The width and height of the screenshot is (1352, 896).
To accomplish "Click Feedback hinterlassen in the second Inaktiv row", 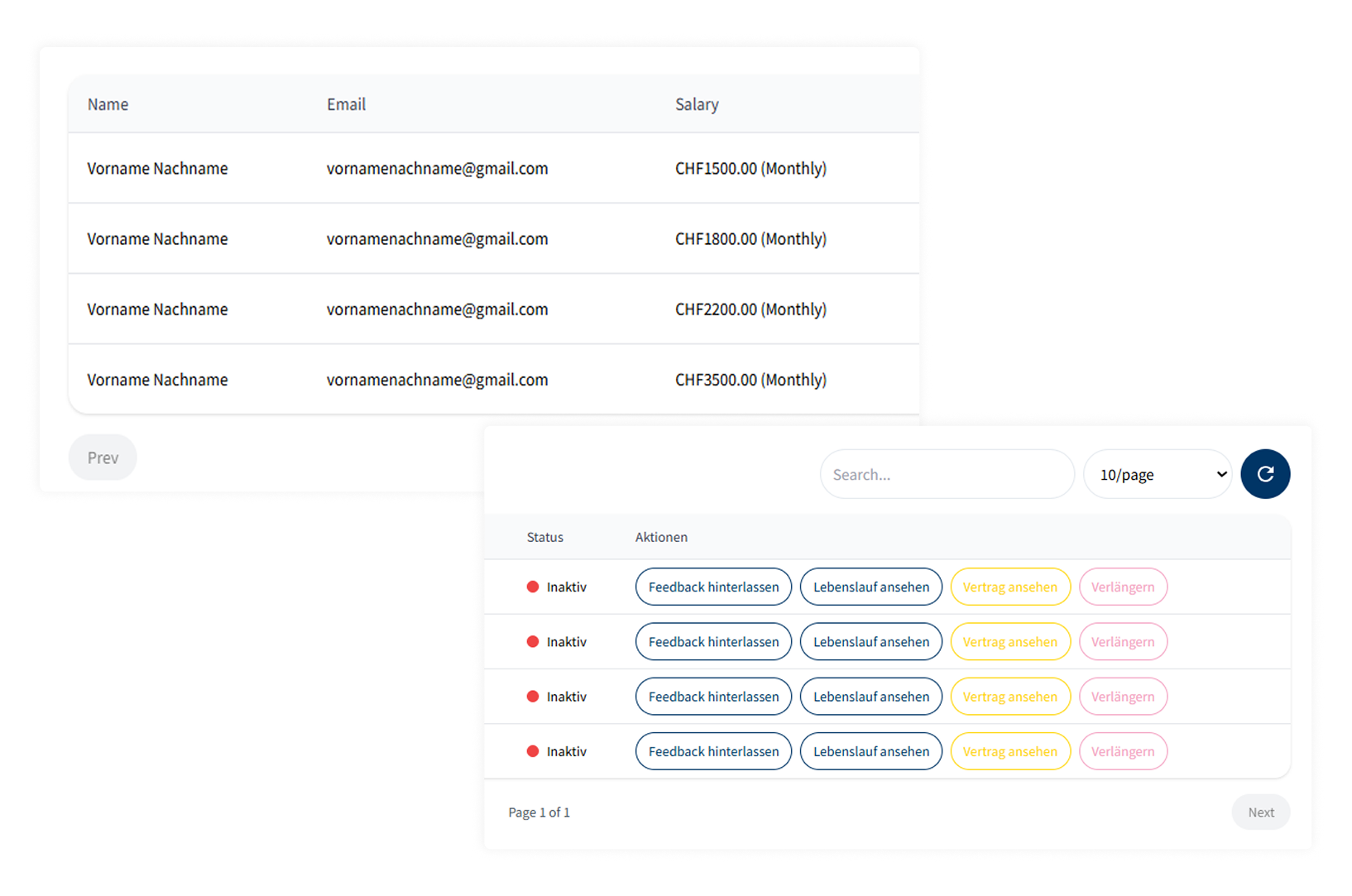I will click(713, 641).
